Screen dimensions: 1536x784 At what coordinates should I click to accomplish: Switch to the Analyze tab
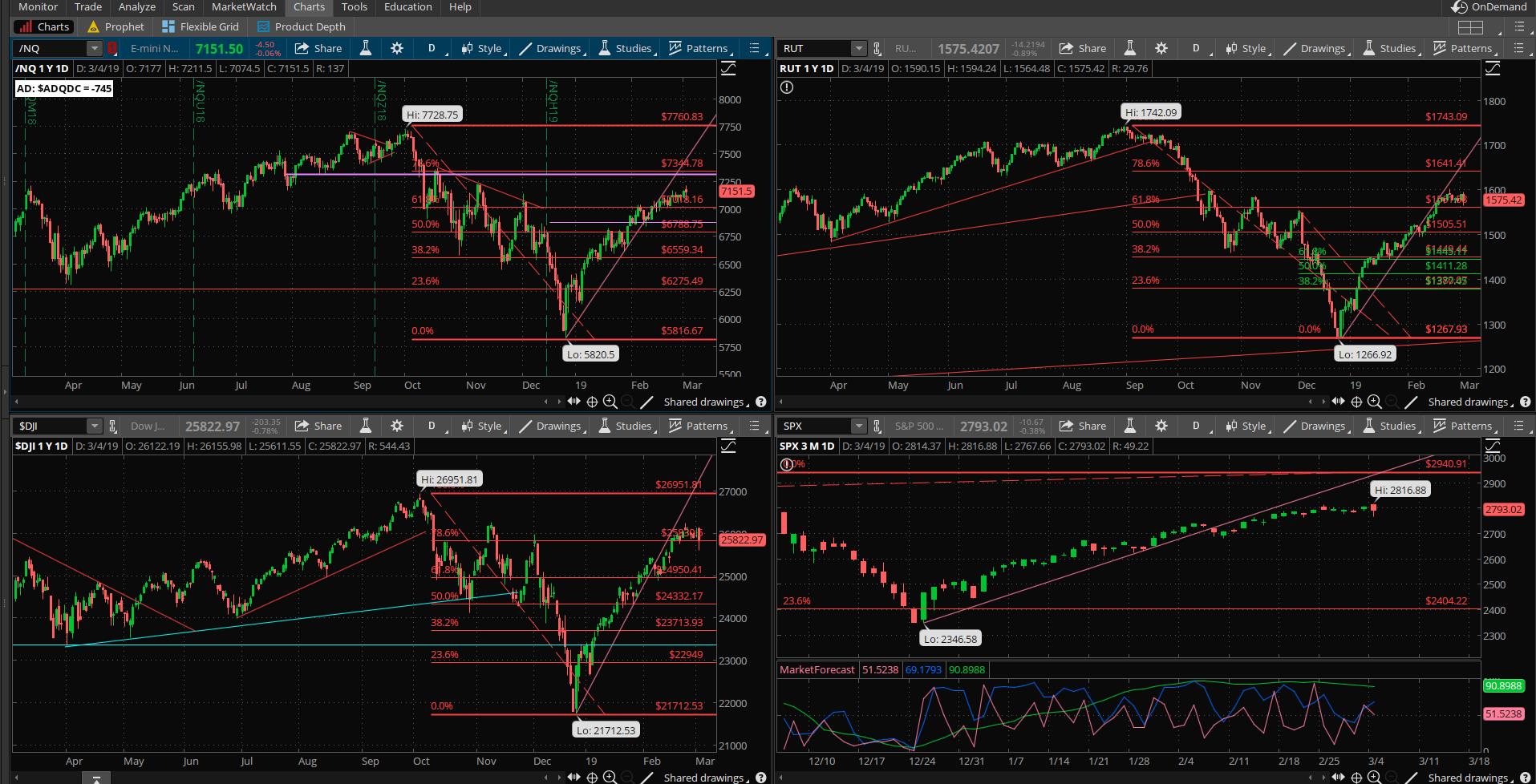coord(137,6)
